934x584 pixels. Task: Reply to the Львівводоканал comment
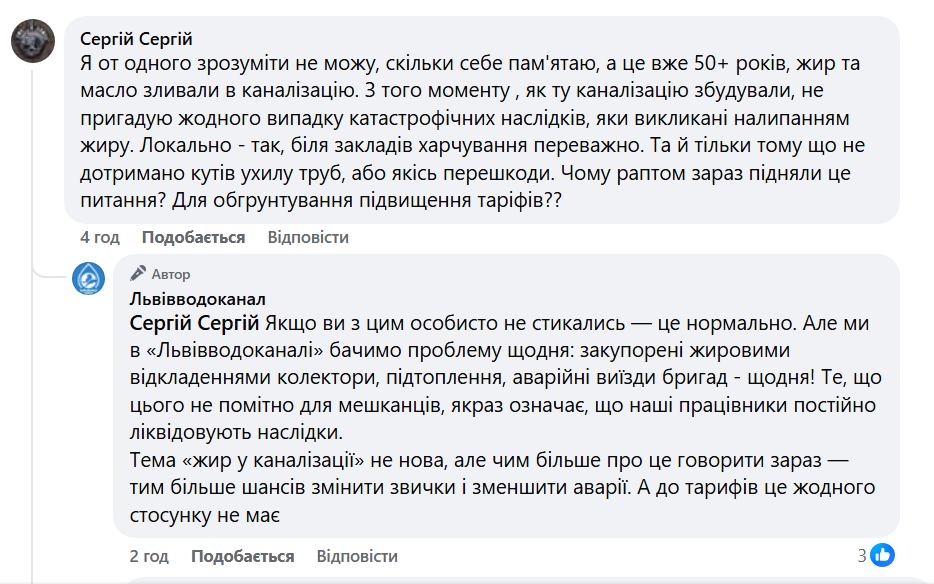pos(357,556)
